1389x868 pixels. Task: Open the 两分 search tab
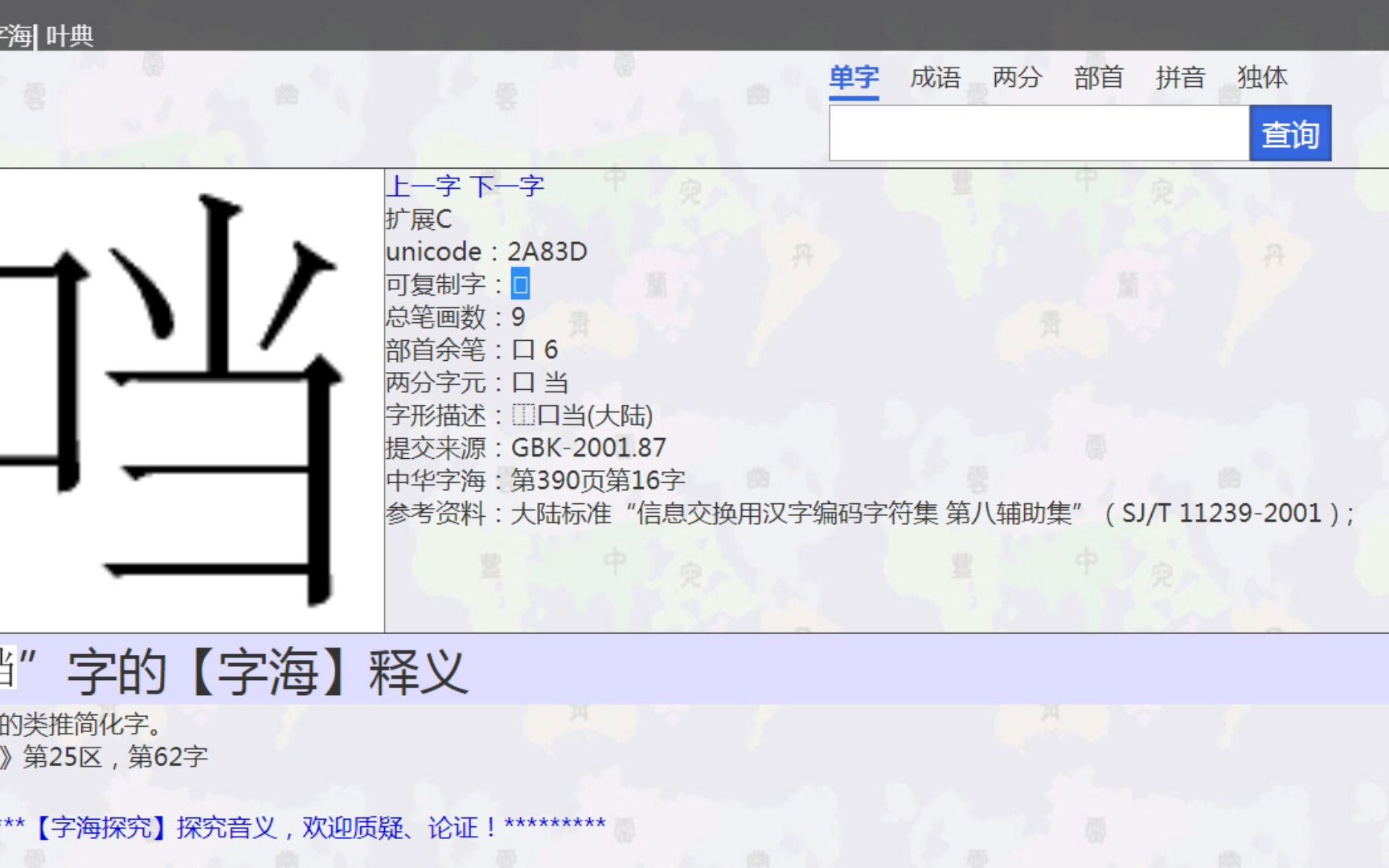tap(1017, 78)
